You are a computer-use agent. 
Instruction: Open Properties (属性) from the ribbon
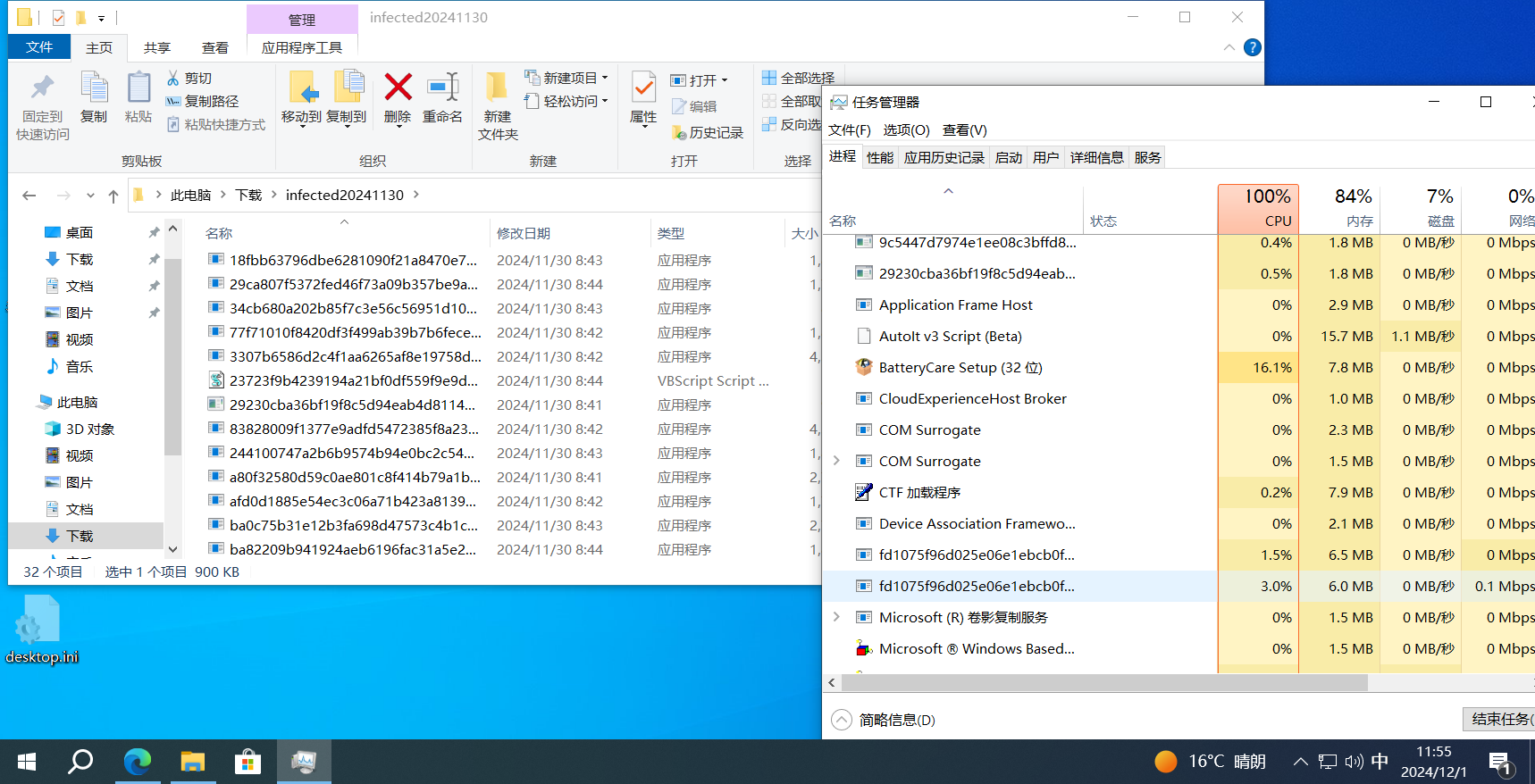[643, 89]
